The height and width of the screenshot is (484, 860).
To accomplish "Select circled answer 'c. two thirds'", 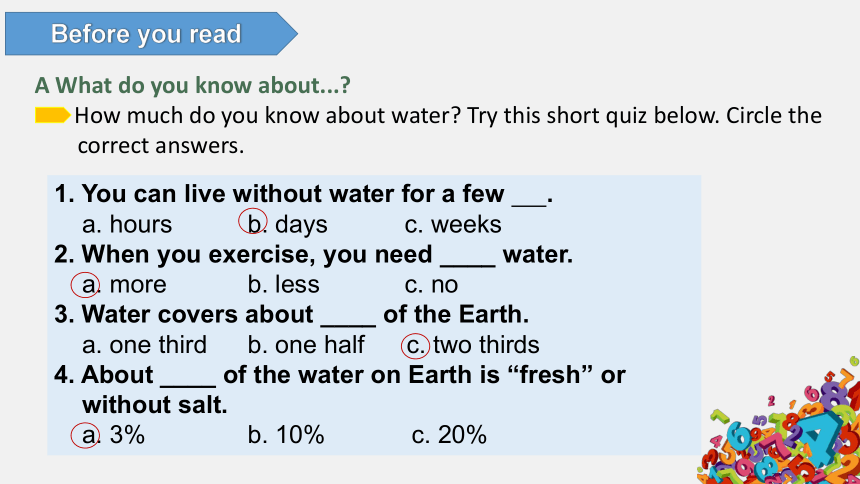I will pyautogui.click(x=470, y=345).
